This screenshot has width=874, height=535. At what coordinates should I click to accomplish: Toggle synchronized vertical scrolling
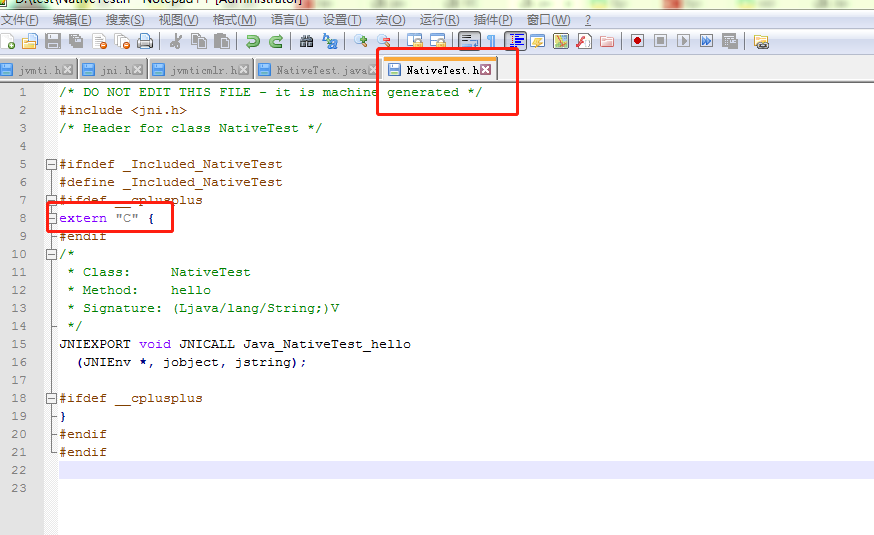point(414,41)
